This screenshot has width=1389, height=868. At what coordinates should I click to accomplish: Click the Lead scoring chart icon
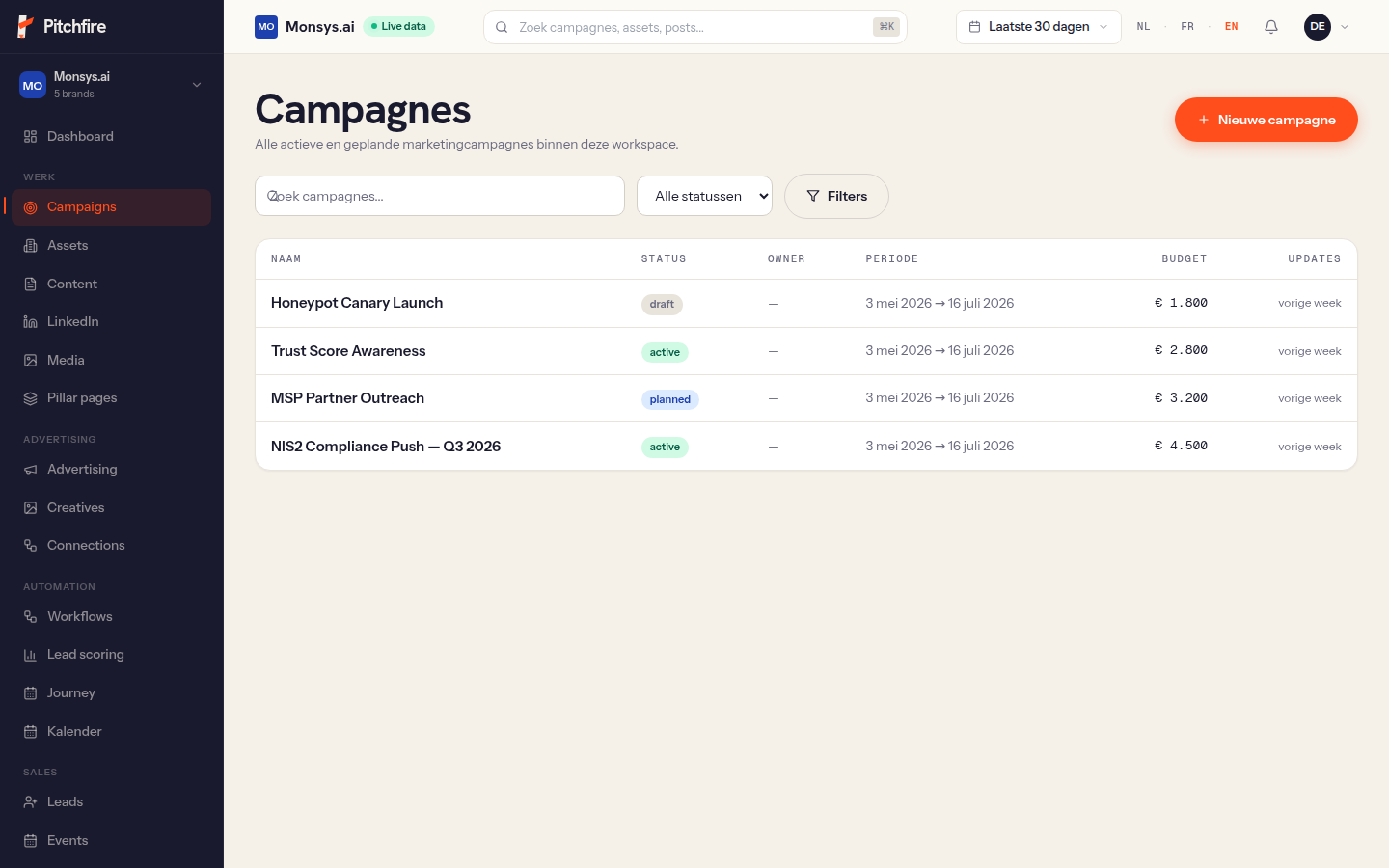click(x=30, y=655)
